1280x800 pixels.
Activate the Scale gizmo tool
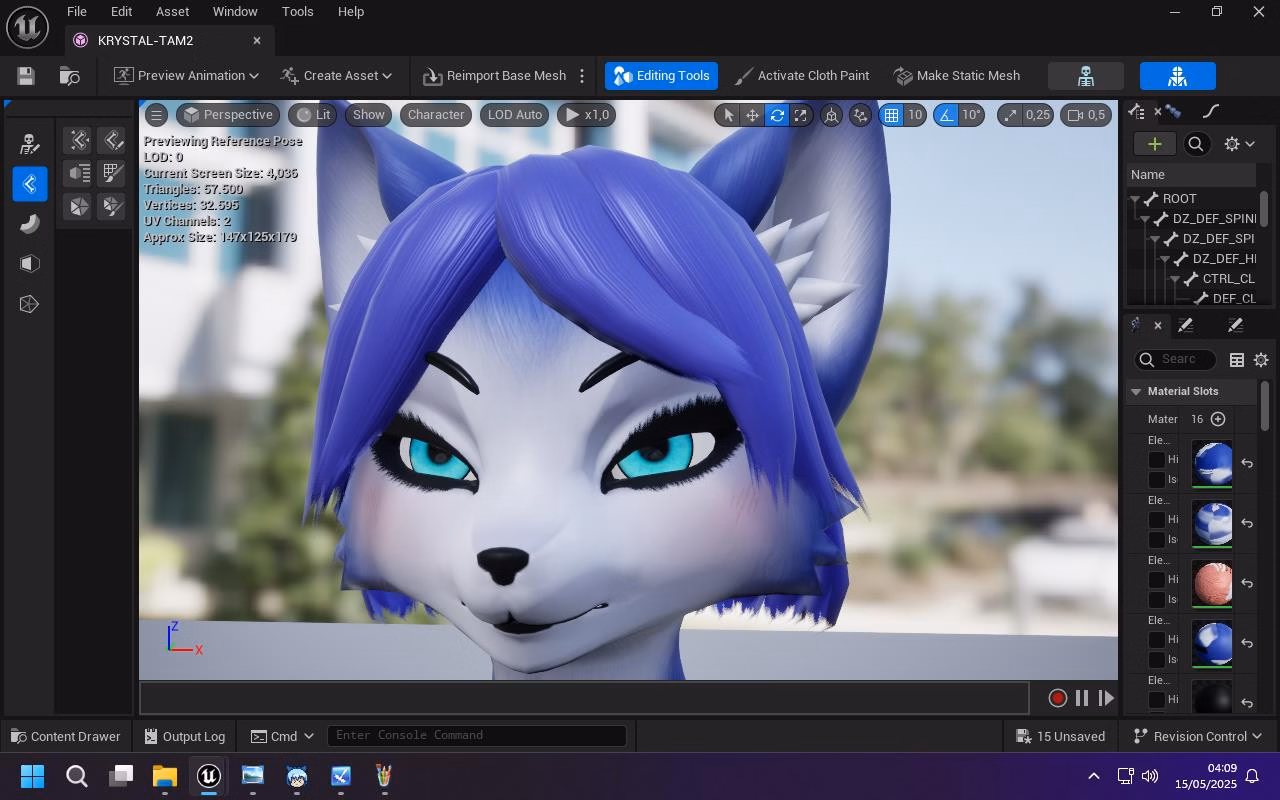click(x=800, y=115)
